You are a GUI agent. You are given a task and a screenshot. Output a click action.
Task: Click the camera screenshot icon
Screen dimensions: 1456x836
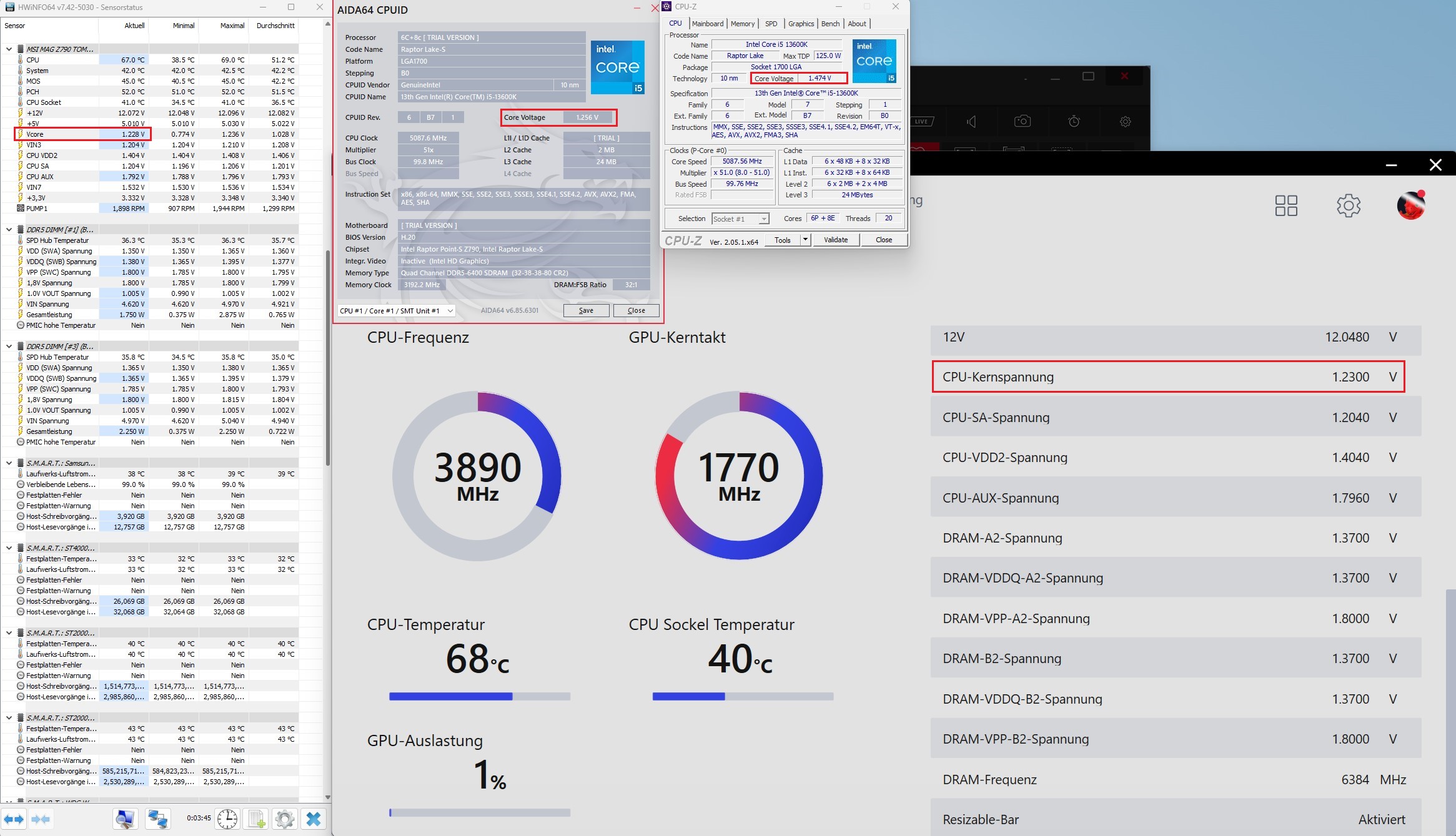click(x=1023, y=121)
